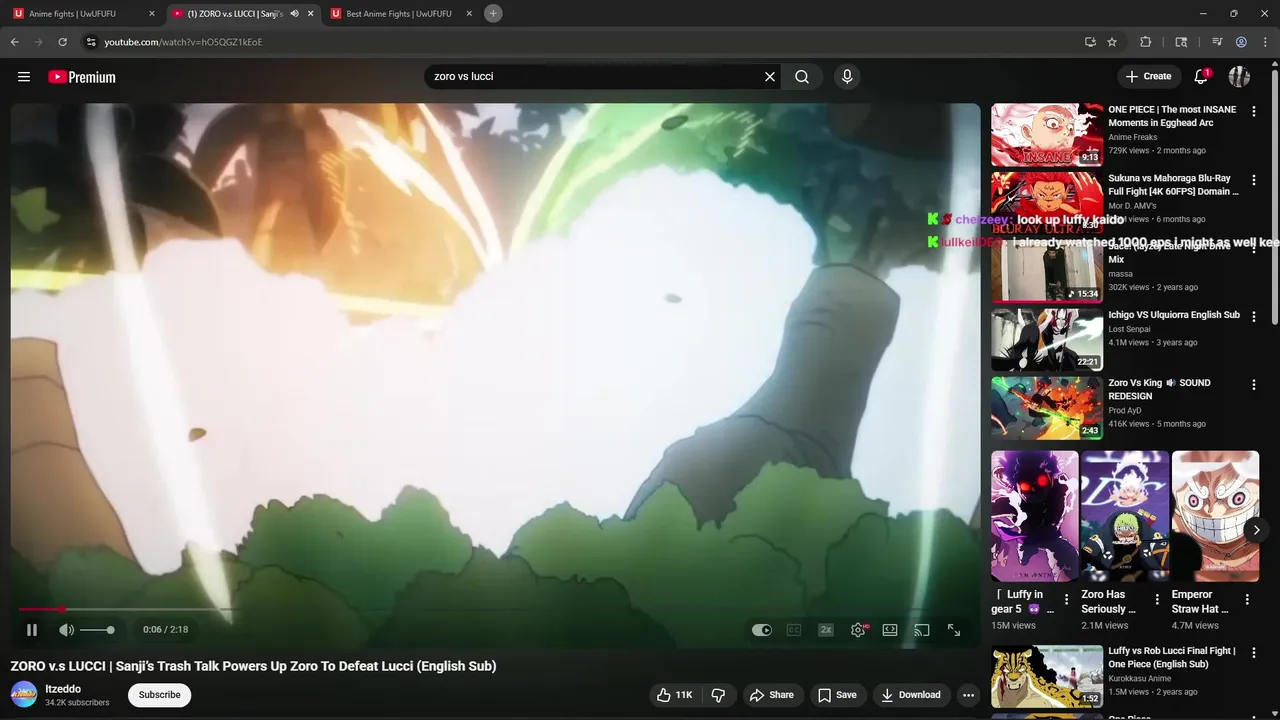
Task: Dislike this video
Action: coord(718,695)
